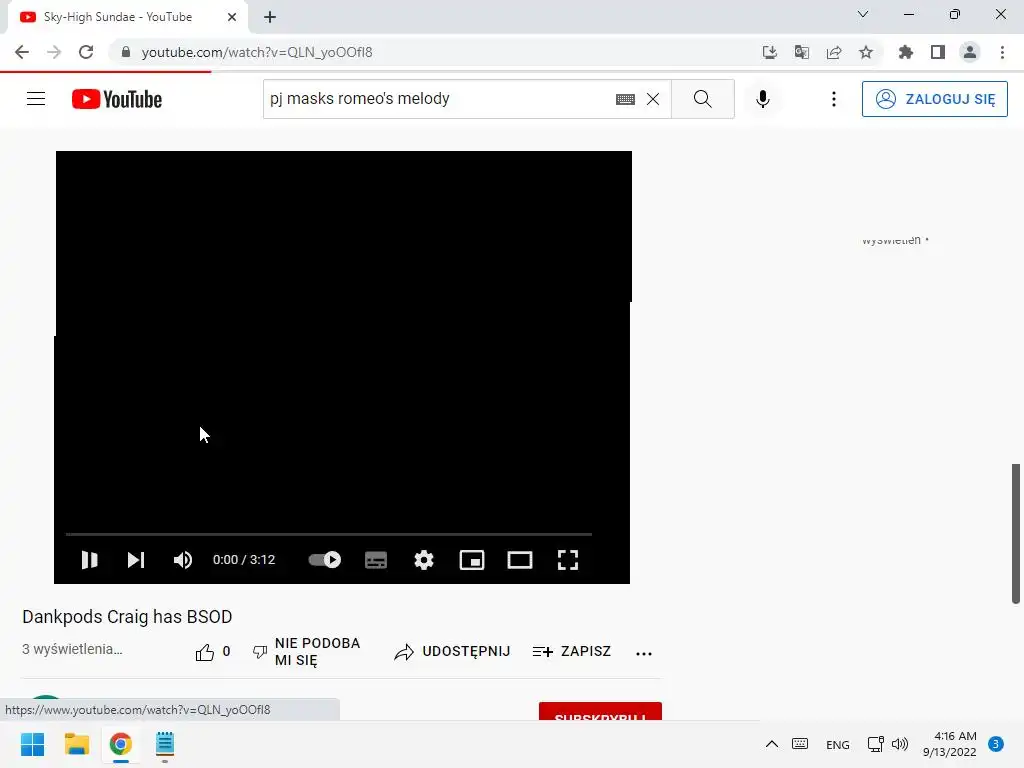Screen dimensions: 1024x768
Task: Mute the video volume
Action: (x=183, y=560)
